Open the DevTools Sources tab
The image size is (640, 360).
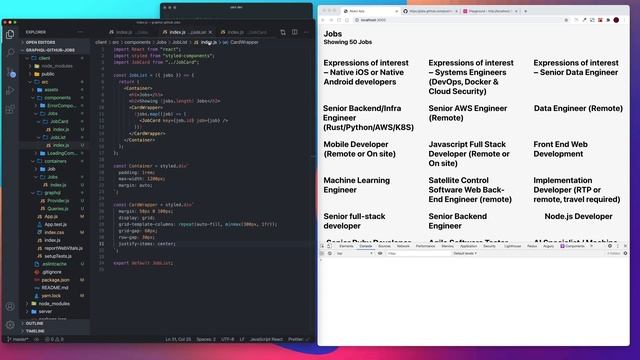pyautogui.click(x=384, y=246)
